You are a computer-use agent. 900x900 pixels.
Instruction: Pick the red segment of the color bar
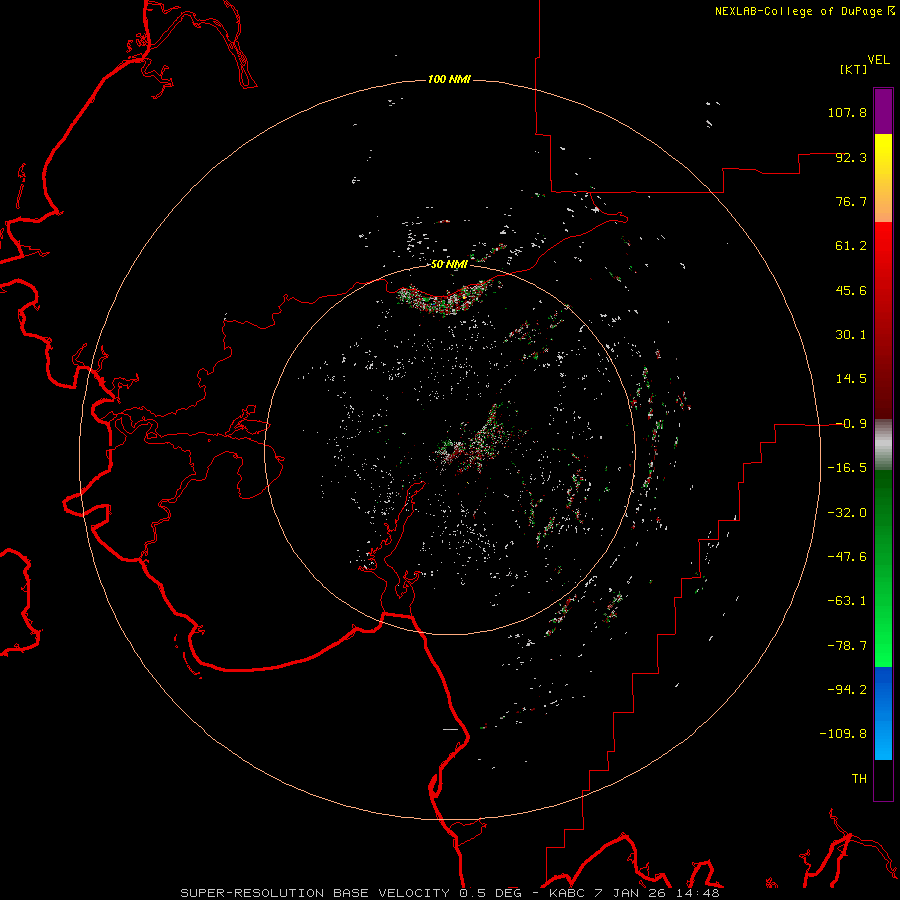coord(883,320)
